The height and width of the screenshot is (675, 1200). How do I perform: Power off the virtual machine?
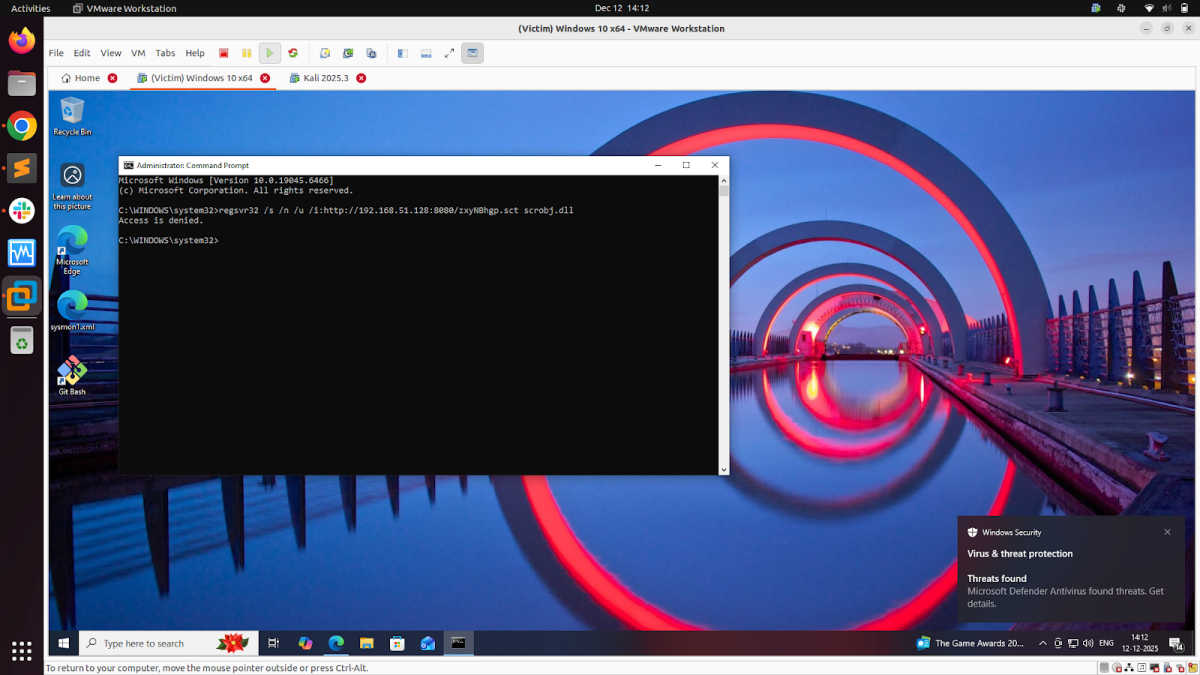(x=223, y=53)
